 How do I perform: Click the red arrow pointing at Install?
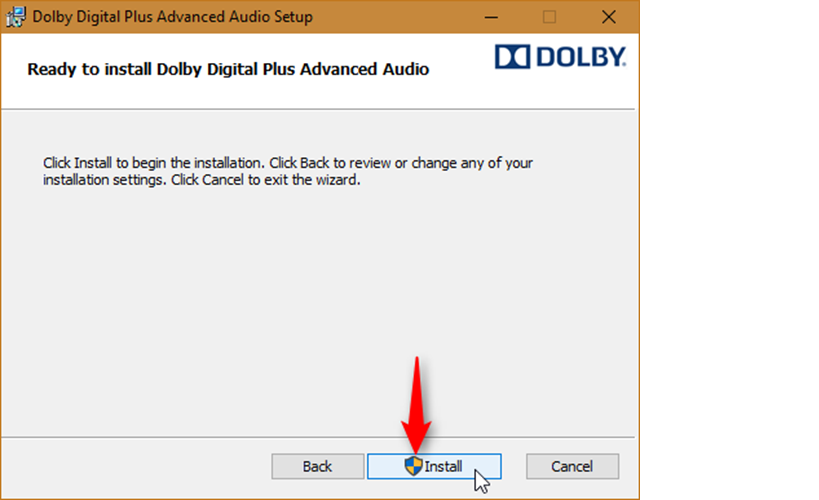(x=416, y=405)
